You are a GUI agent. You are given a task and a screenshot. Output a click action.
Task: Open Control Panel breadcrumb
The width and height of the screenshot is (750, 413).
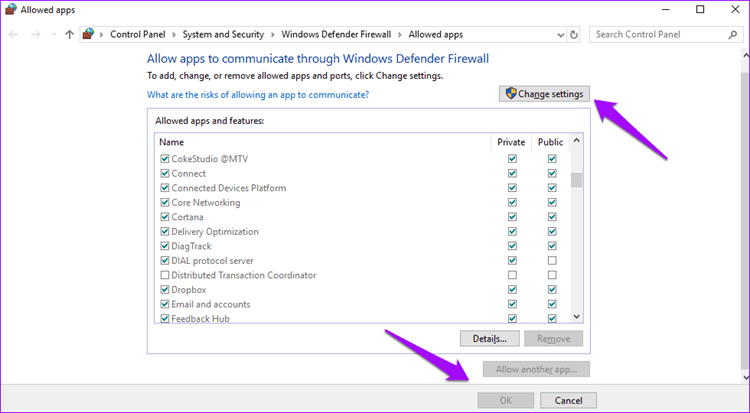[138, 34]
